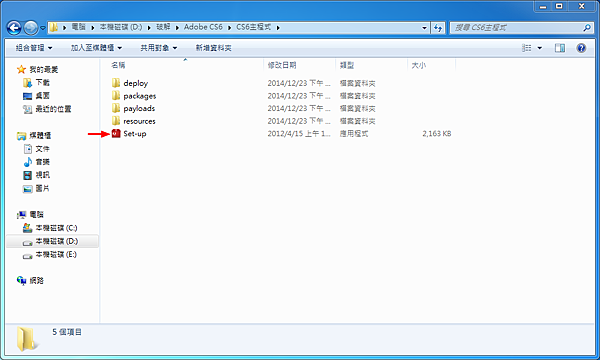Image resolution: width=600 pixels, height=360 pixels.
Task: Click the 2012/4/15 date cell
Action: [298, 134]
